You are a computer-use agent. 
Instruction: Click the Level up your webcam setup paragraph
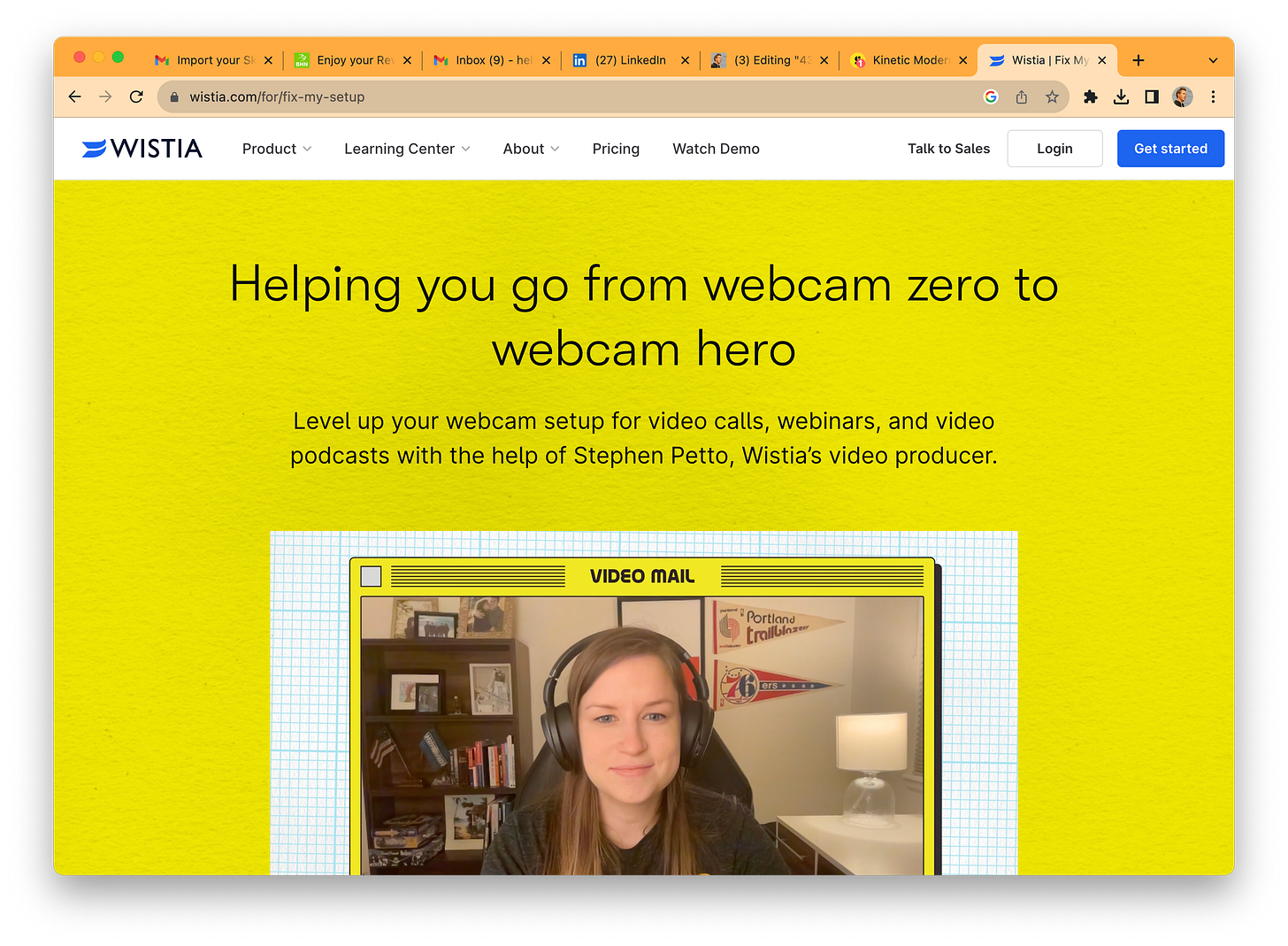(x=644, y=438)
